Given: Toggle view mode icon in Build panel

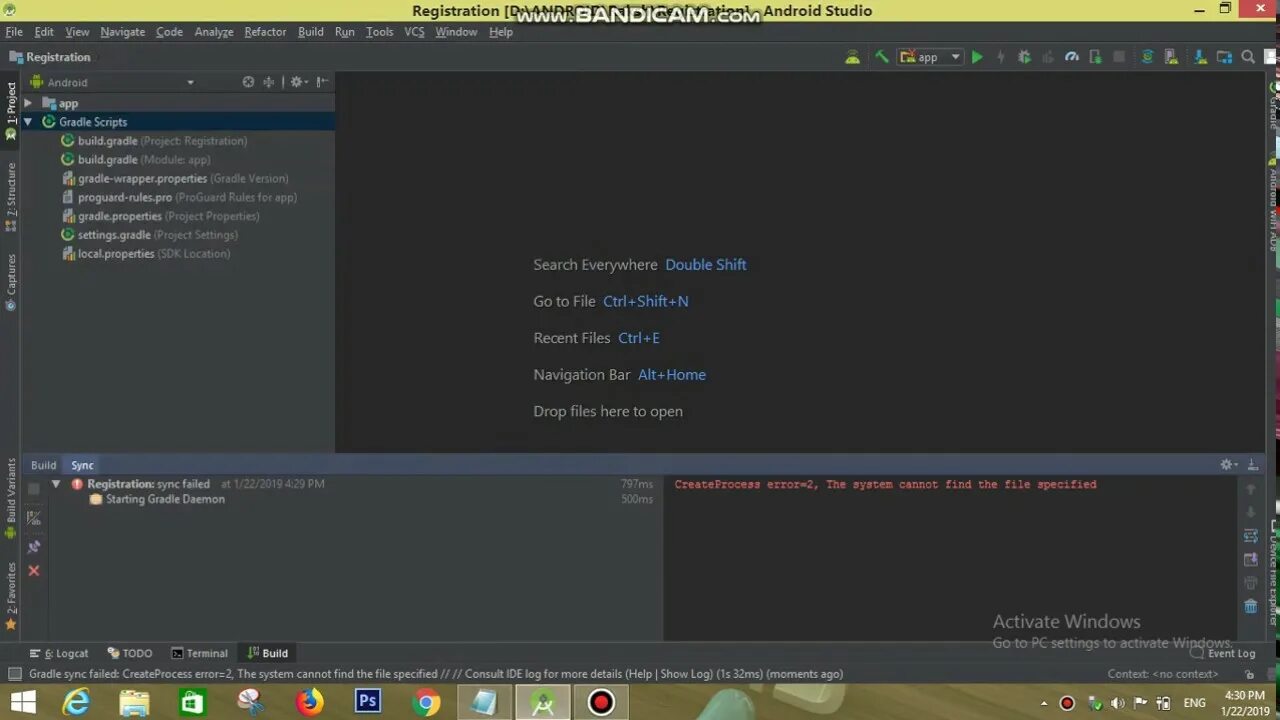Looking at the screenshot, I should click(34, 518).
